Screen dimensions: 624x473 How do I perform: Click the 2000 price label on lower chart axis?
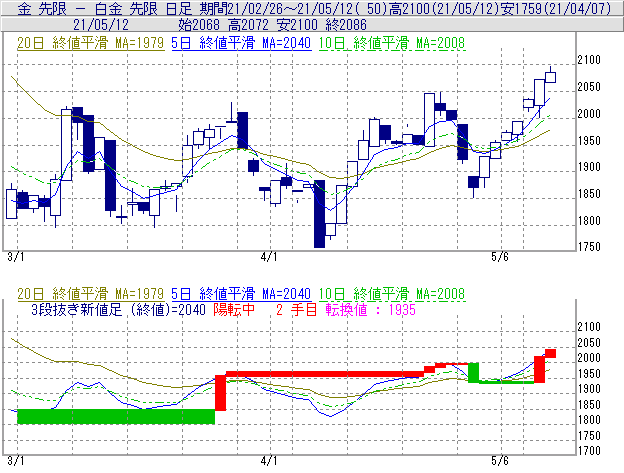click(x=589, y=358)
